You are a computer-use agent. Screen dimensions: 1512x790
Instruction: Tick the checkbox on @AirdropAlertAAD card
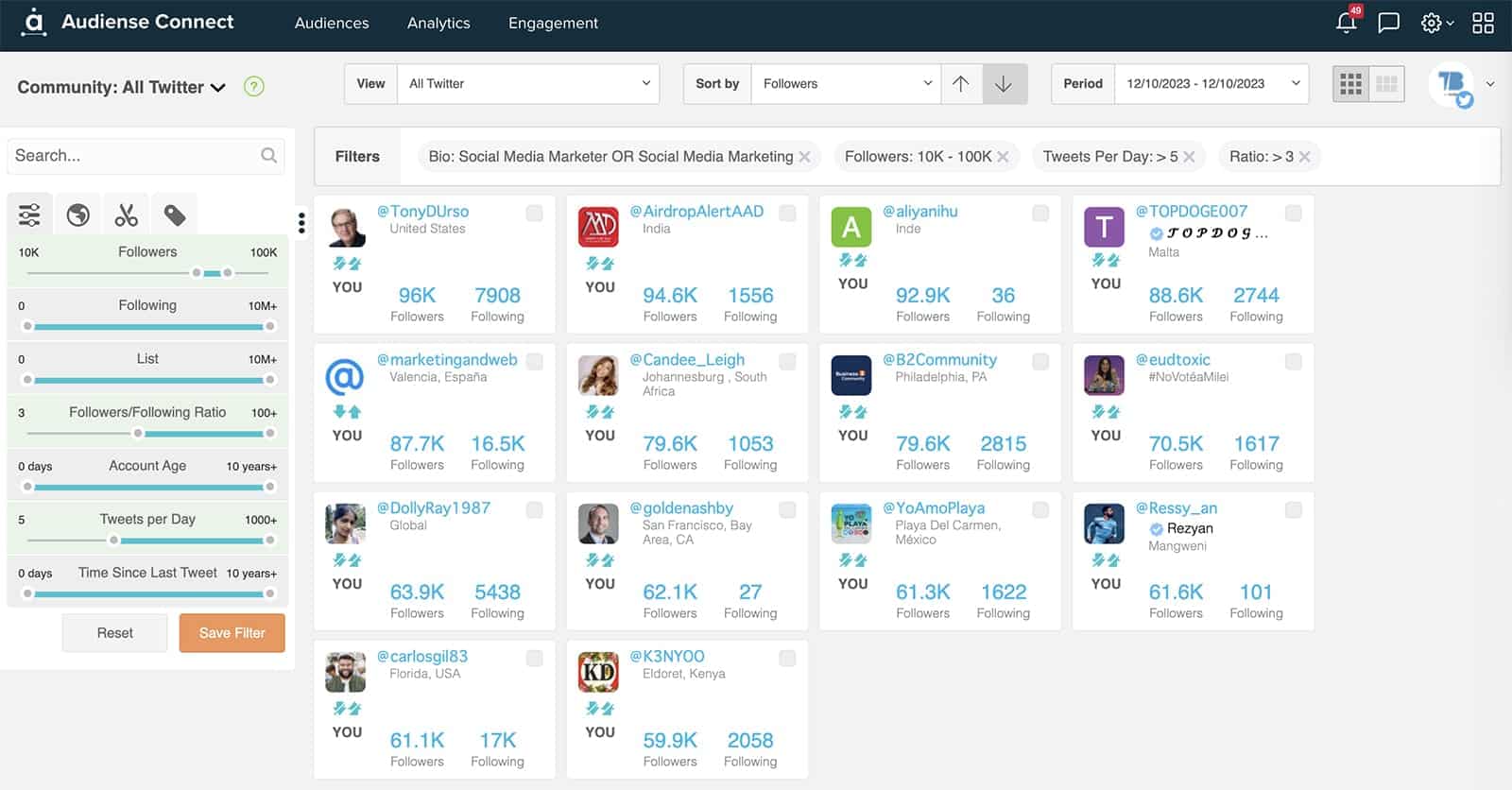tap(787, 214)
